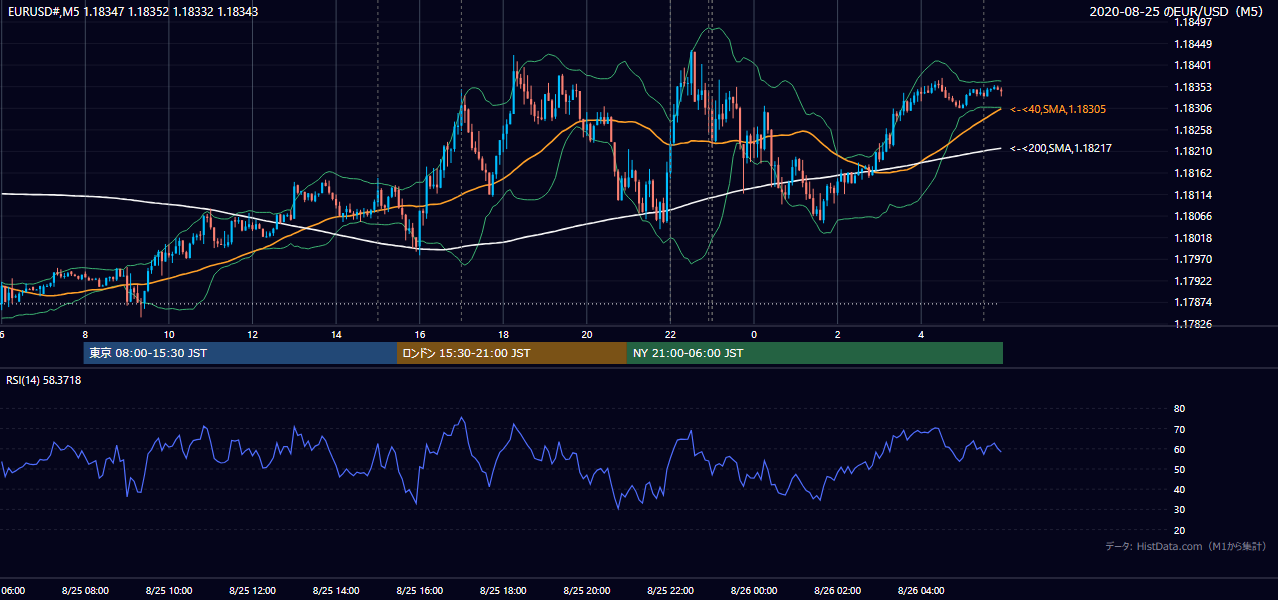1278x600 pixels.
Task: Click price level 1.18114 on the axis
Action: click(x=1193, y=195)
